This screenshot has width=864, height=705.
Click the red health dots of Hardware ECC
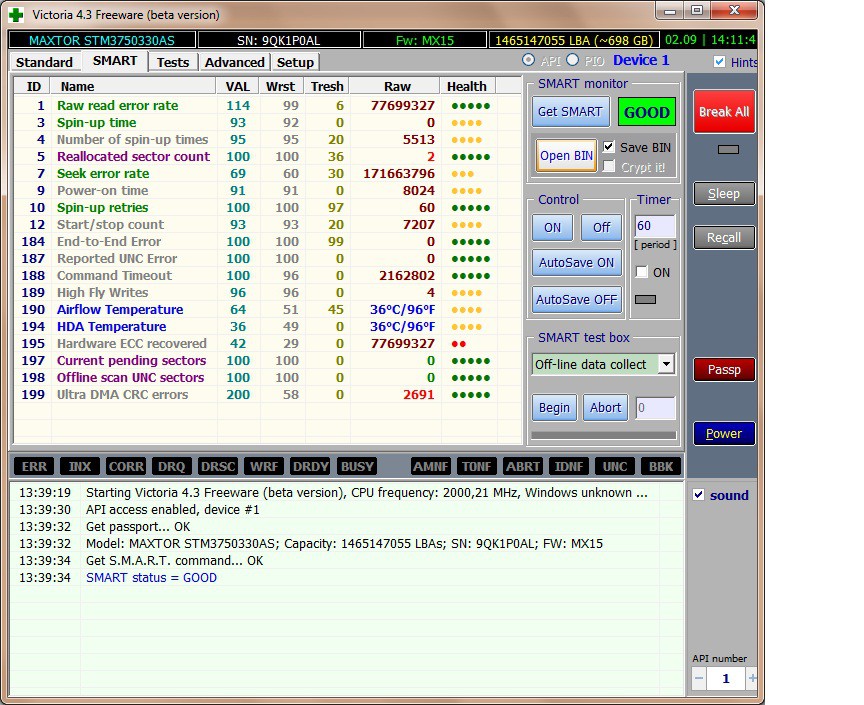pyautogui.click(x=458, y=344)
